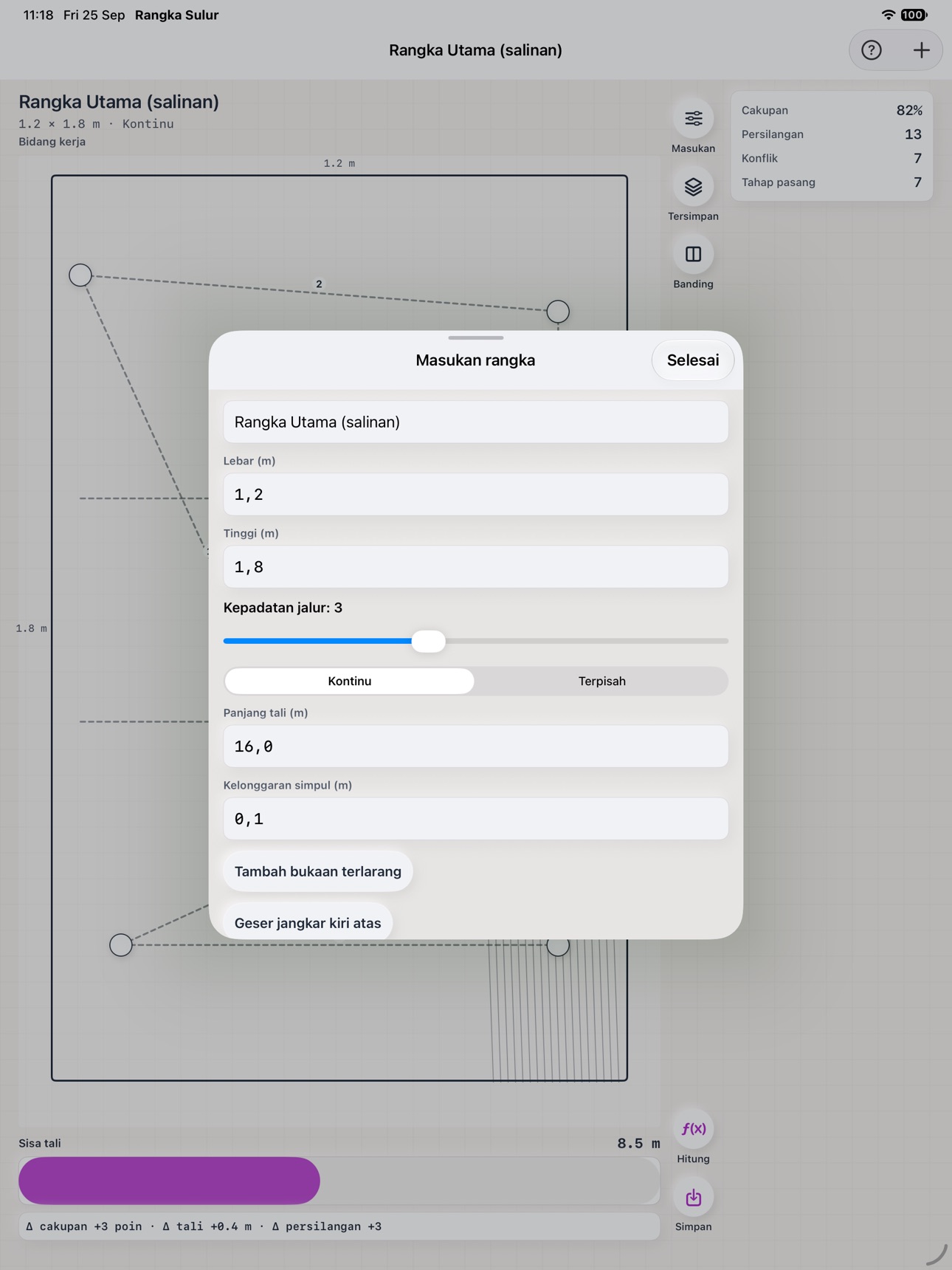Click the Kepadatan jalur slider thumb
This screenshot has width=952, height=1270.
click(429, 641)
